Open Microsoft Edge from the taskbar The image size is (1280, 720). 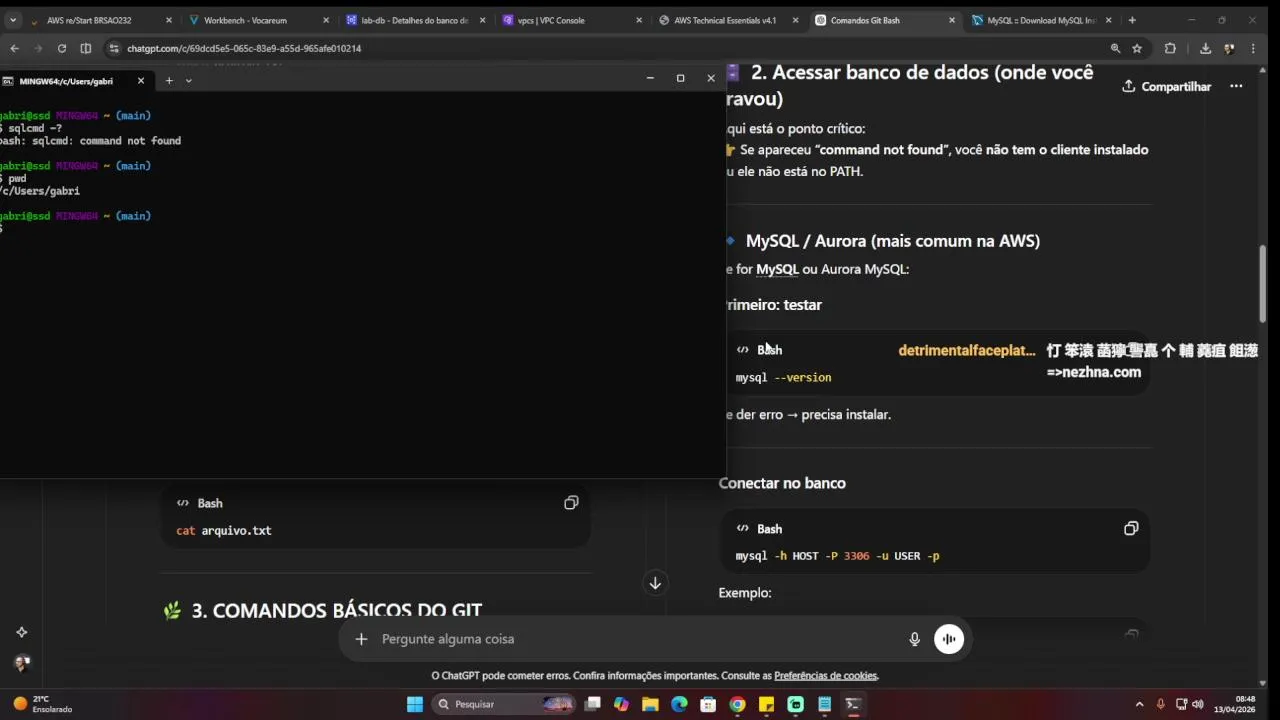click(679, 704)
